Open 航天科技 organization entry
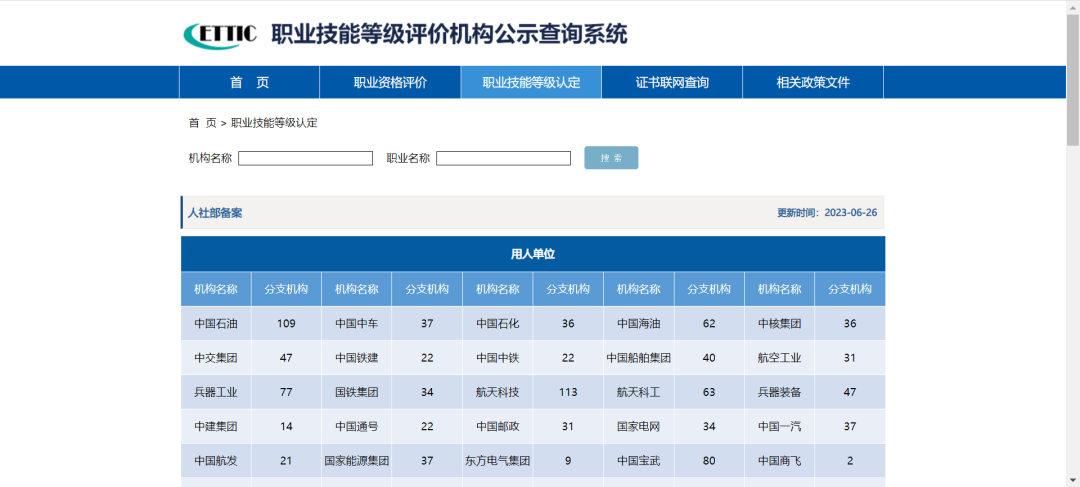 pos(497,392)
